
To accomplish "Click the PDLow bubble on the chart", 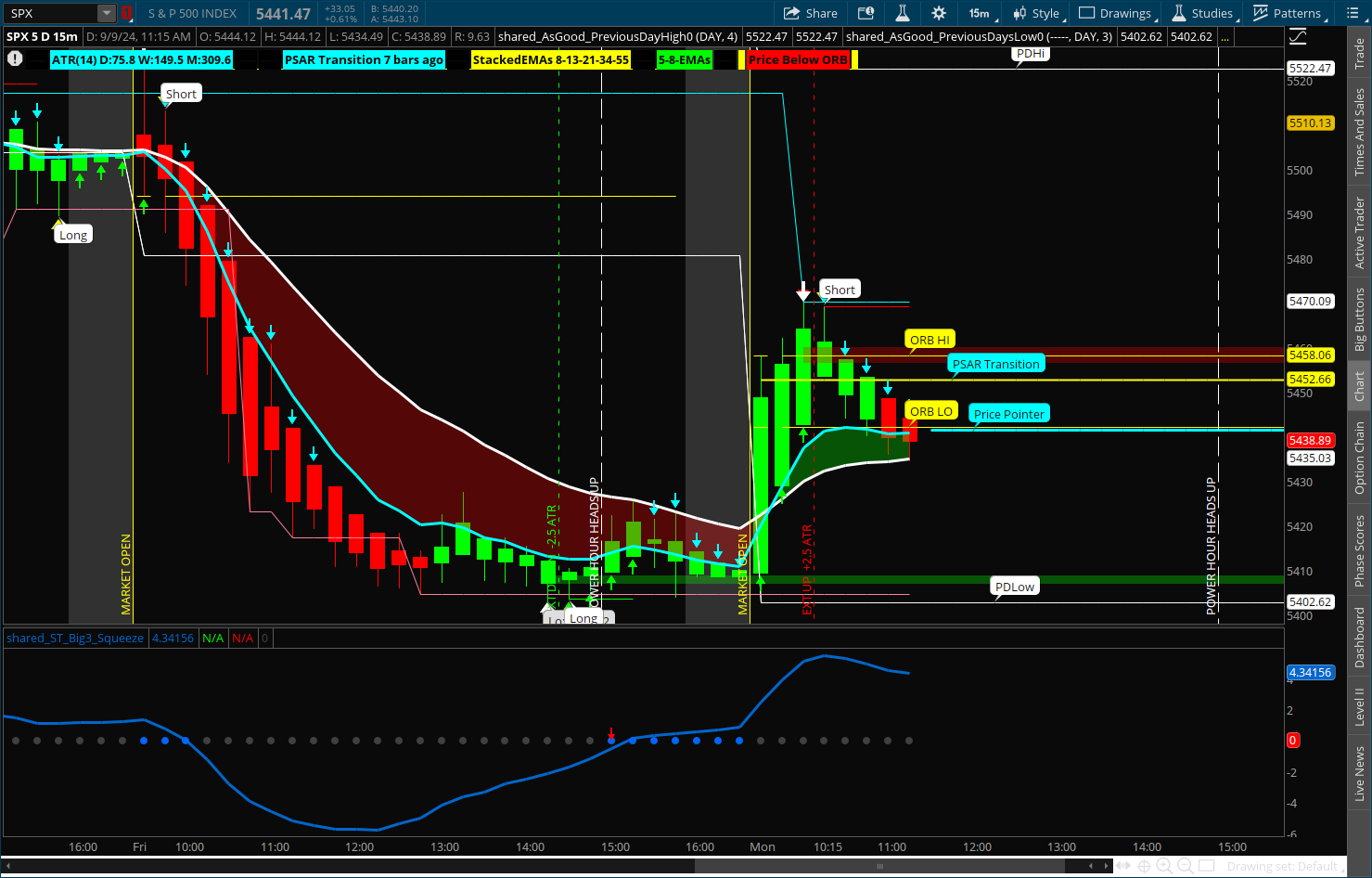I will 1014,587.
